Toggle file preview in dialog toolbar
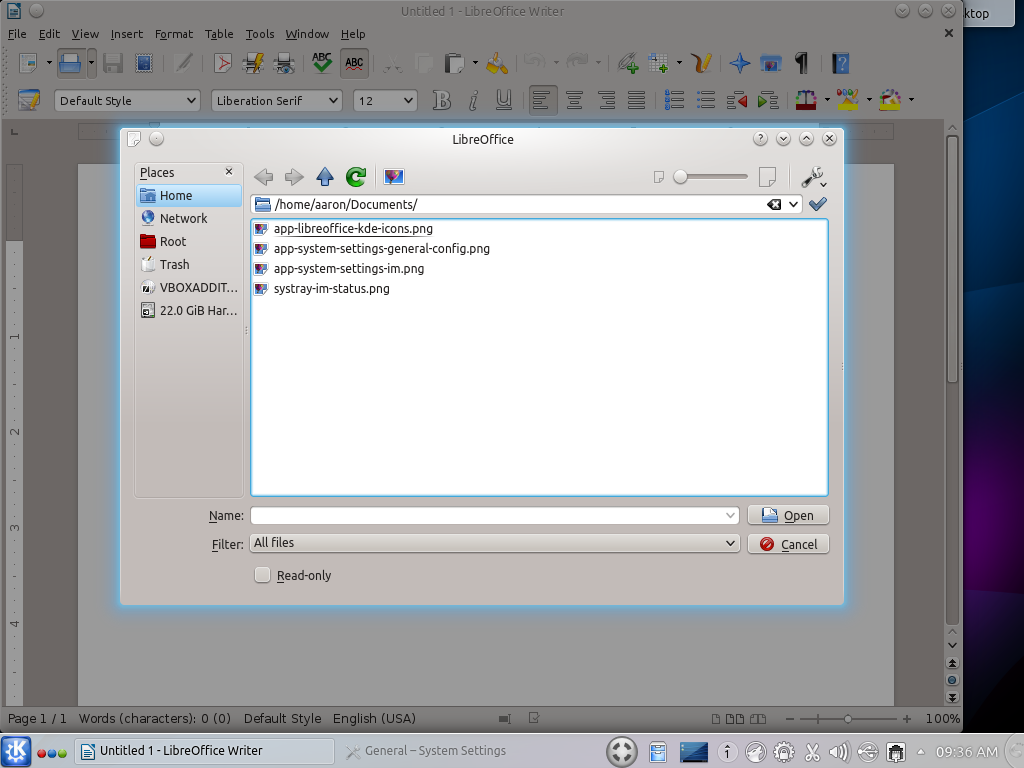The width and height of the screenshot is (1024, 768). [394, 176]
